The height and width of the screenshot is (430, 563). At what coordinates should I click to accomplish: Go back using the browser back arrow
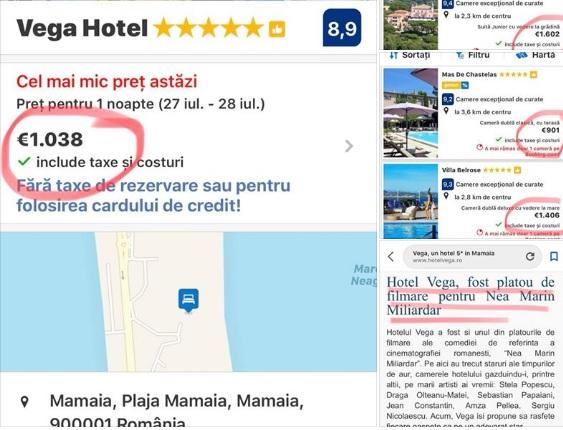click(391, 257)
